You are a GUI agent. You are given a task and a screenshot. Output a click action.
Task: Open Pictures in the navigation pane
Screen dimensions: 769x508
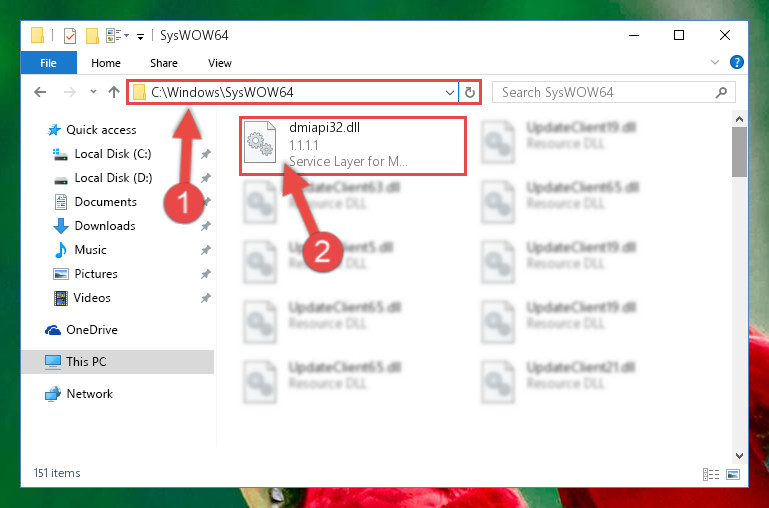pyautogui.click(x=85, y=274)
